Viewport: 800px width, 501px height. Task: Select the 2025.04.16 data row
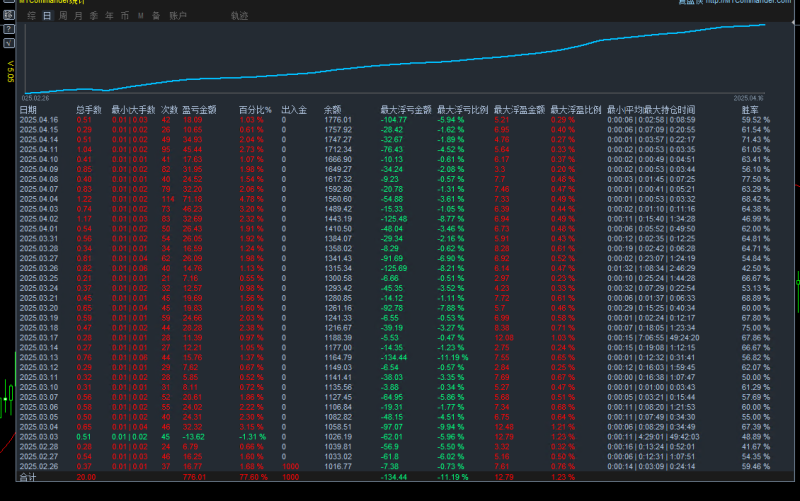tap(400, 119)
